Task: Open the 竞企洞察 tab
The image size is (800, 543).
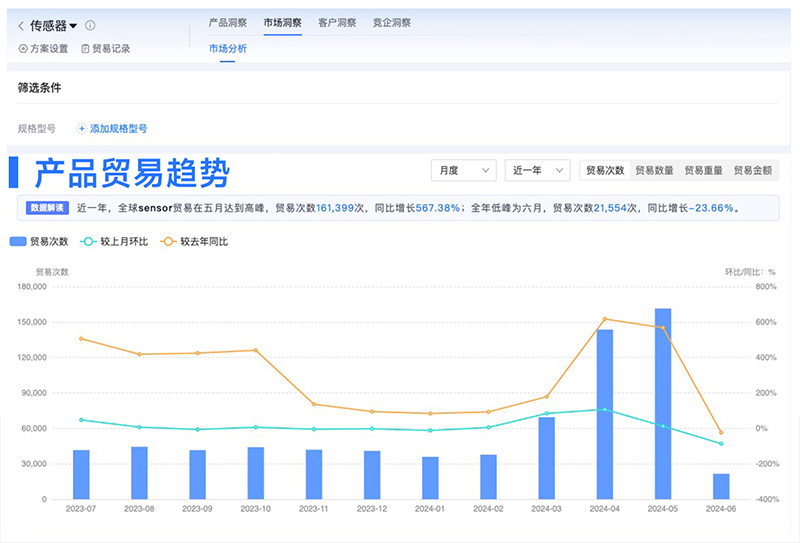Action: coord(391,23)
